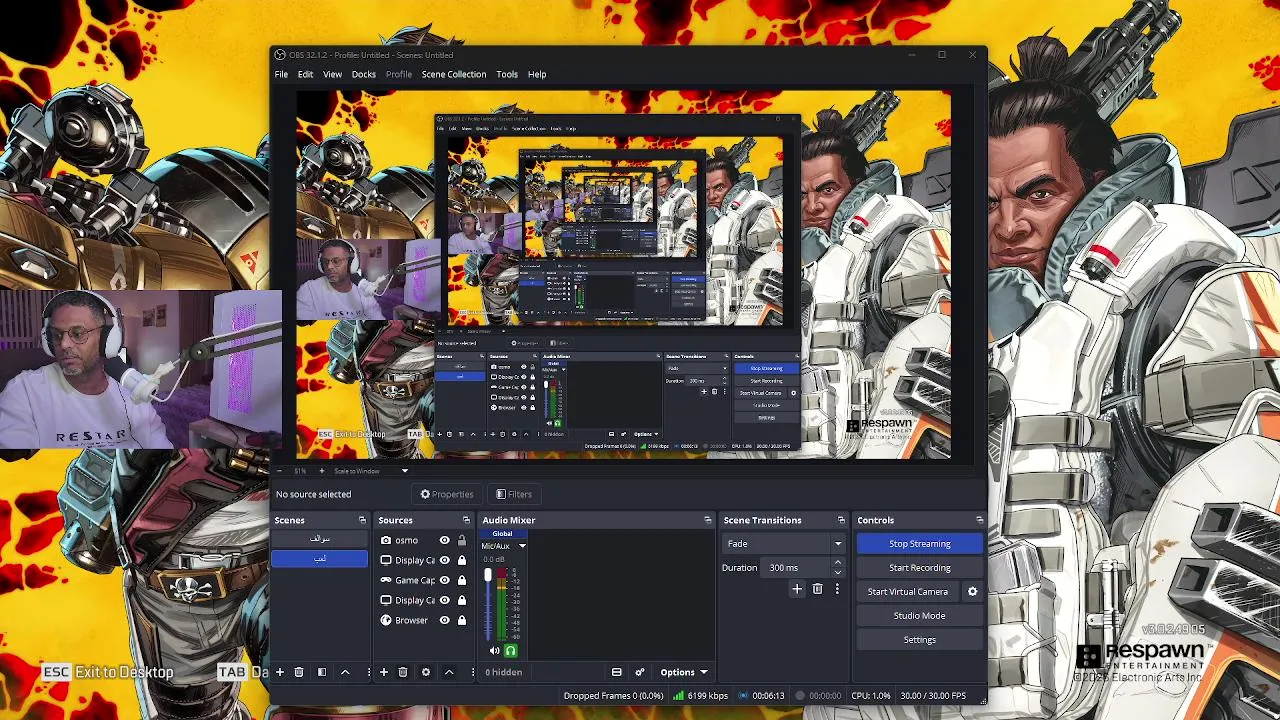The image size is (1280, 720).
Task: Remove selected scene with trash icon
Action: (298, 672)
